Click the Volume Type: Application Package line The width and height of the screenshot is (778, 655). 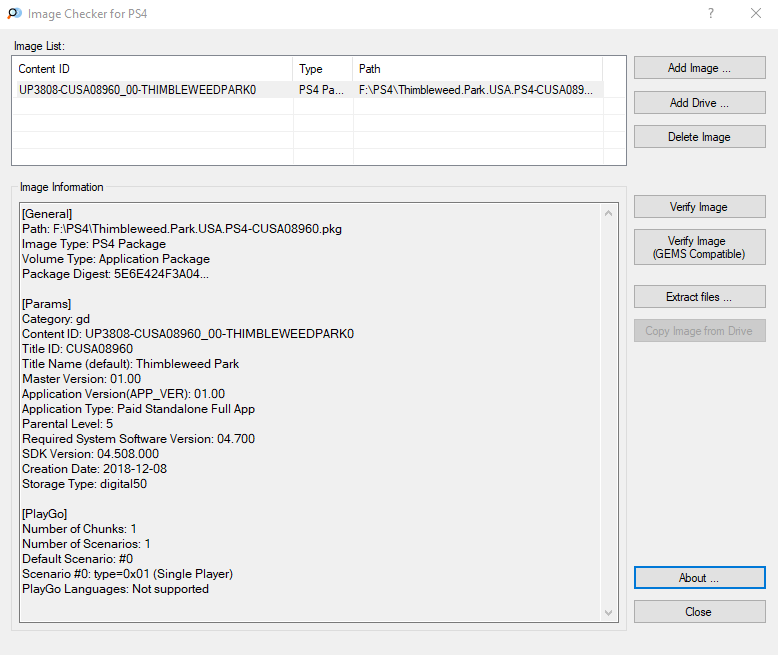point(116,259)
